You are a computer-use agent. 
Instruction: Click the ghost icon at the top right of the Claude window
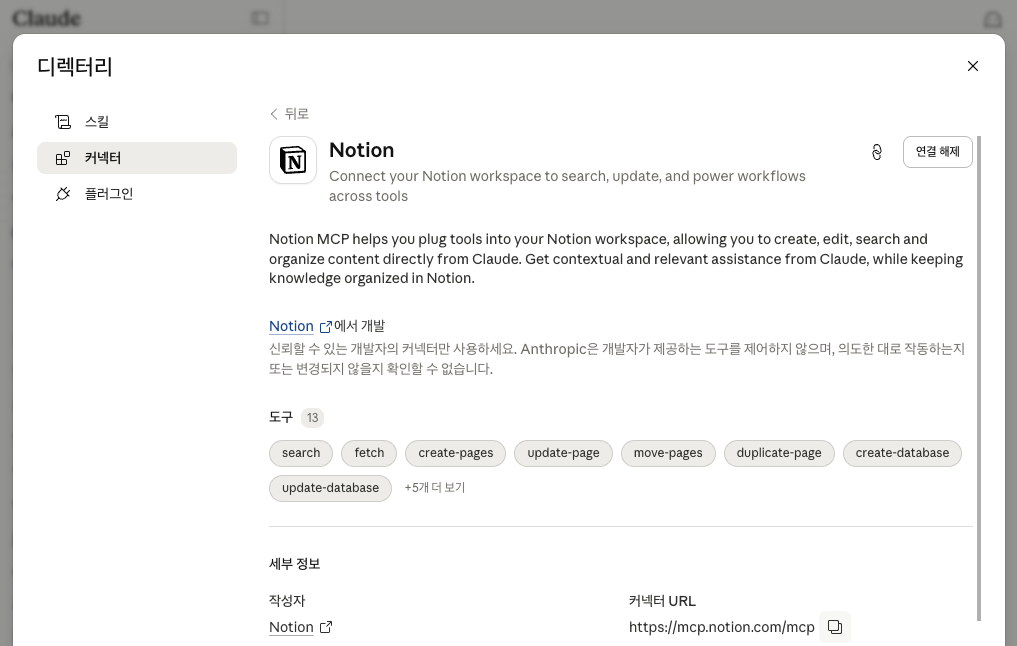click(x=993, y=19)
